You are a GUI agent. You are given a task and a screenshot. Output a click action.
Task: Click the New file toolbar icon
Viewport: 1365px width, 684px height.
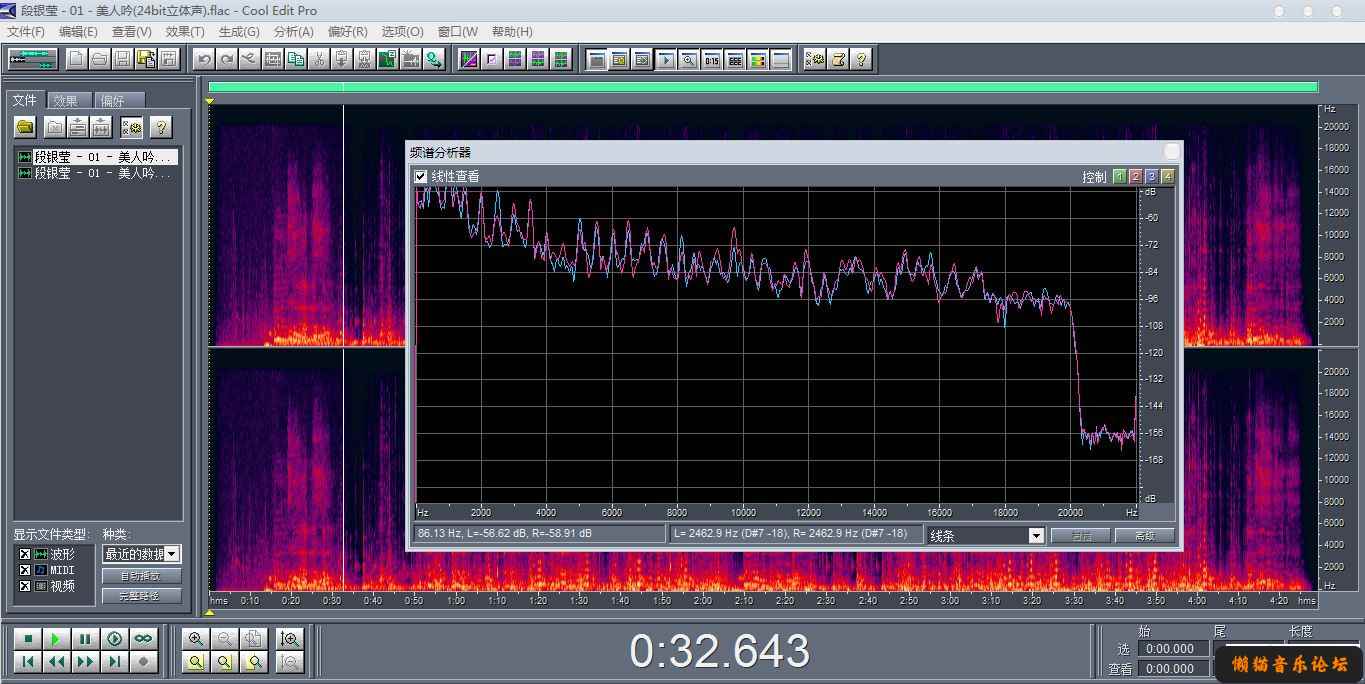(x=76, y=59)
